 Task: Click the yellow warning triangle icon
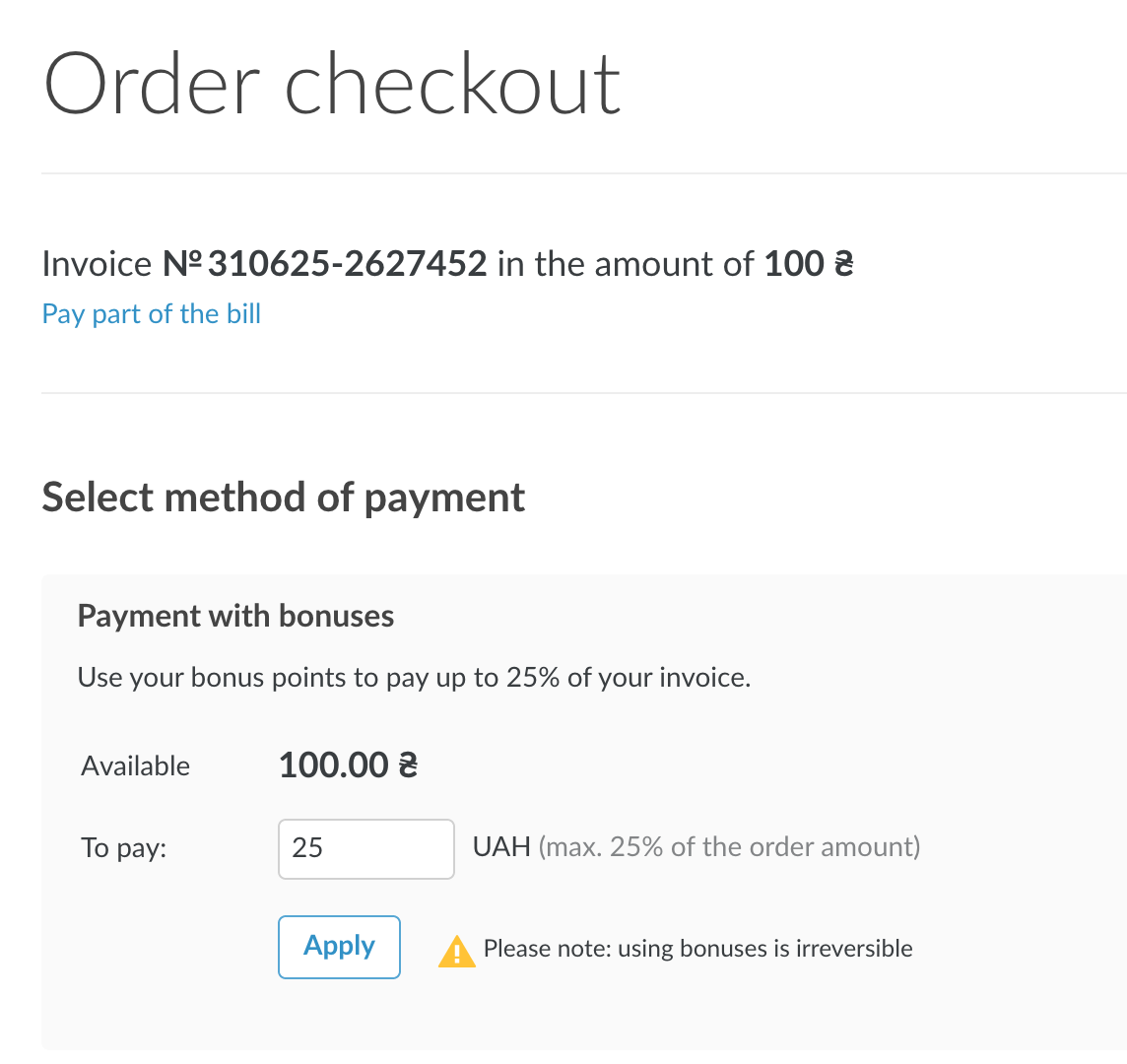pyautogui.click(x=456, y=952)
